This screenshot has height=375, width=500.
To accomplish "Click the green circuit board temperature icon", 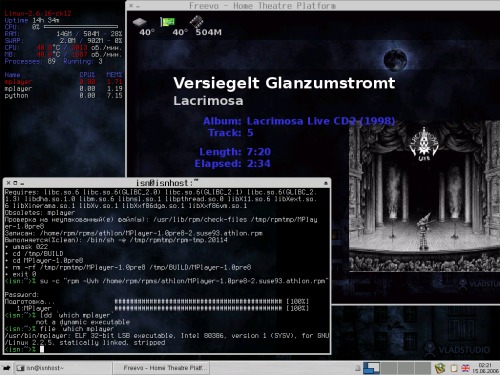I will 168,22.
